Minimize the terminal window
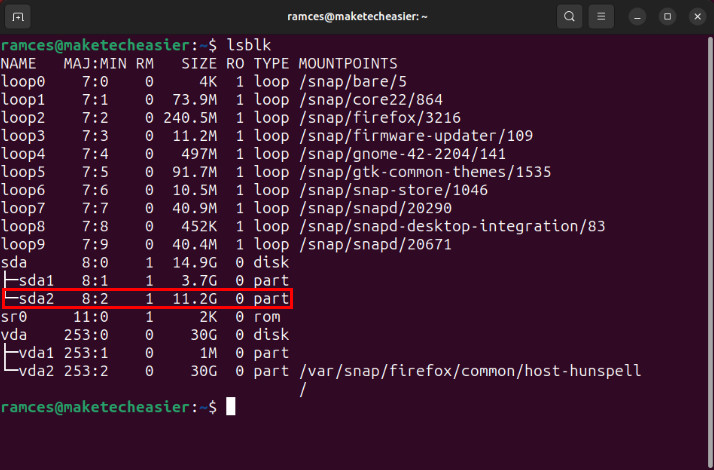 [637, 17]
